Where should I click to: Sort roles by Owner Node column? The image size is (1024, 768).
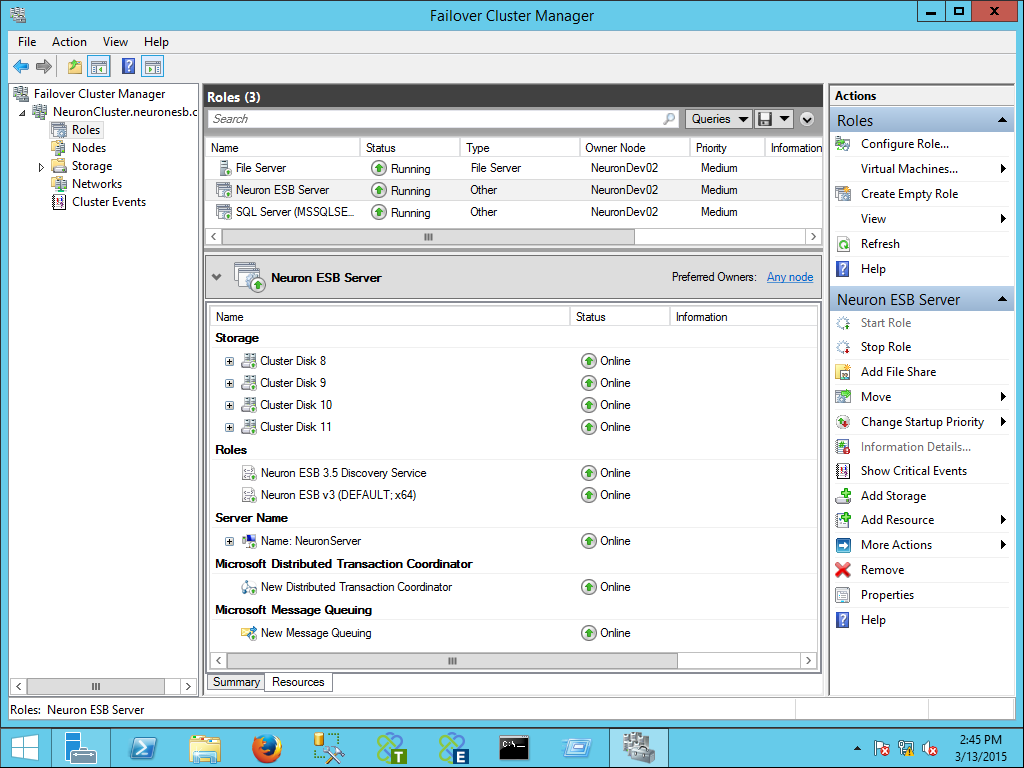(x=634, y=148)
